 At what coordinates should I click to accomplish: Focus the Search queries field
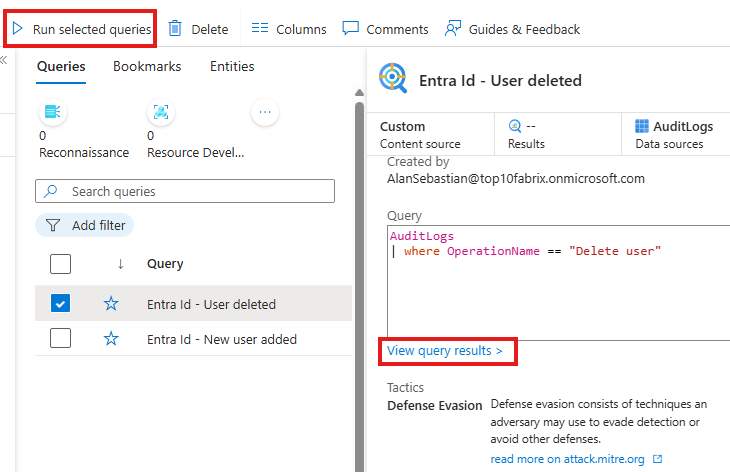coord(185,191)
